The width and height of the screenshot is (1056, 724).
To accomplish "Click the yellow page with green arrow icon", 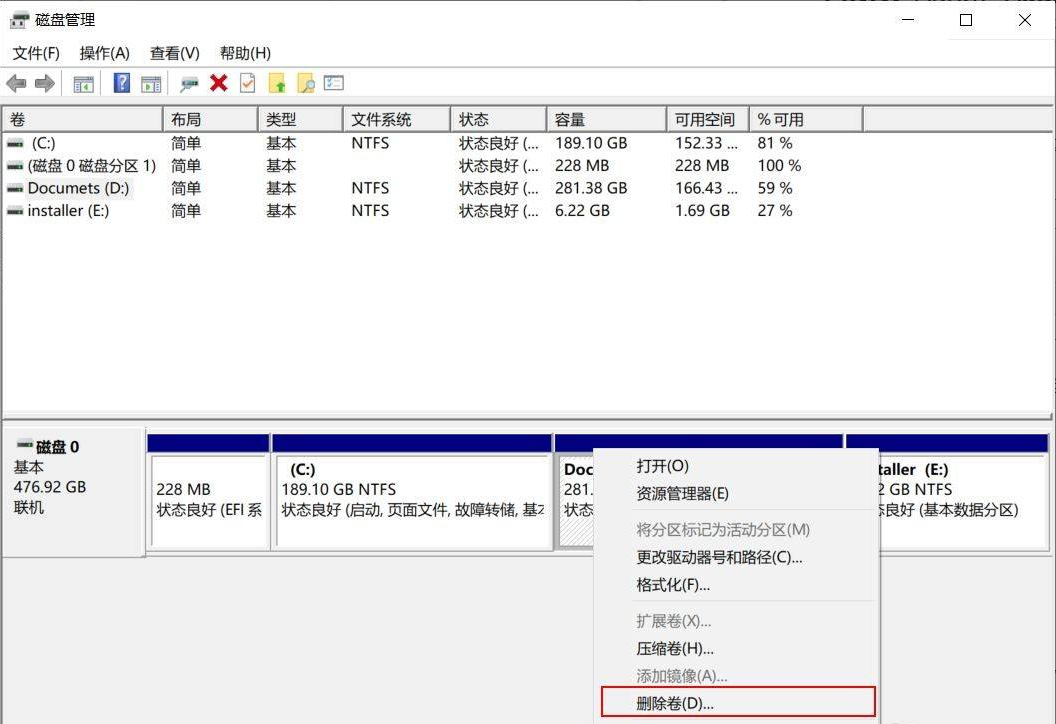I will tap(277, 84).
